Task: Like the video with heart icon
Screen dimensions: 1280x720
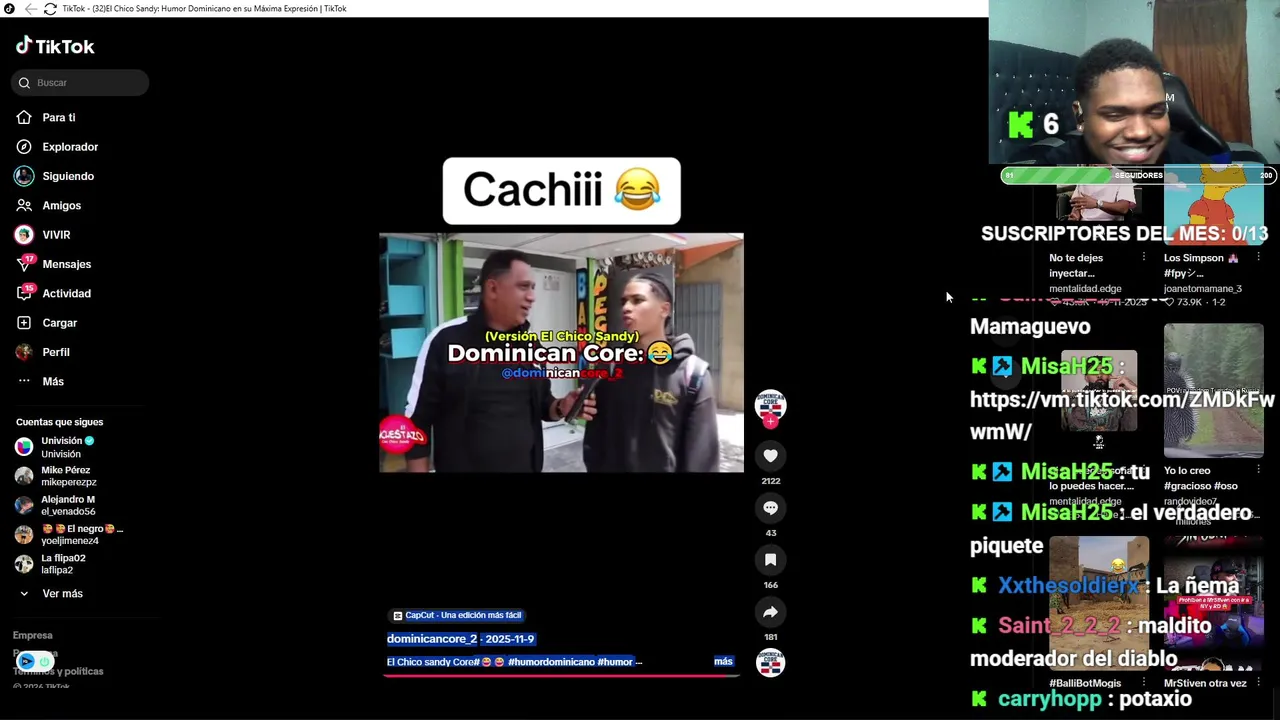Action: [770, 456]
